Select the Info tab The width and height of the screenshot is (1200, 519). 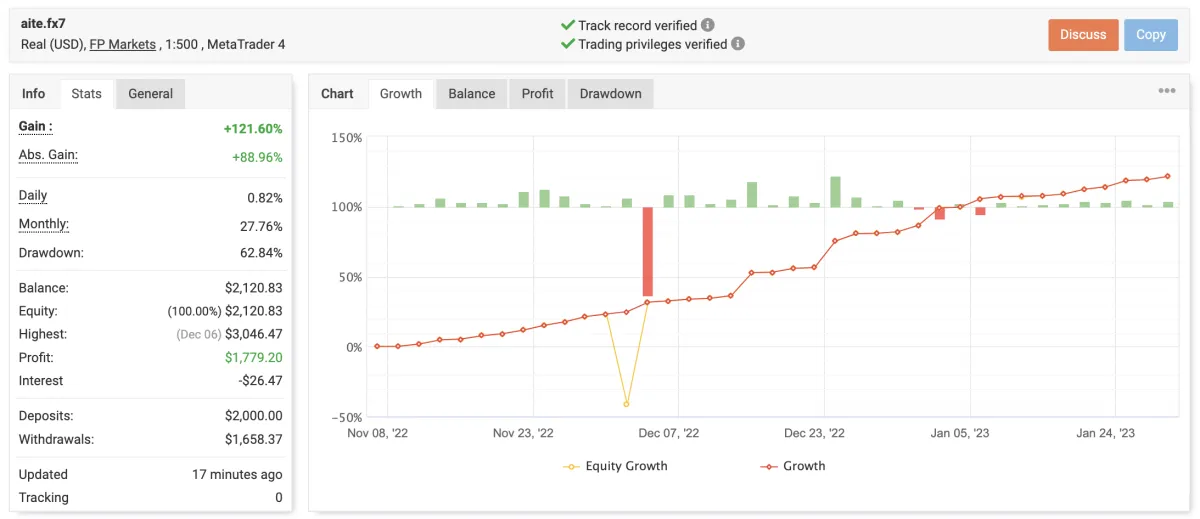[34, 94]
